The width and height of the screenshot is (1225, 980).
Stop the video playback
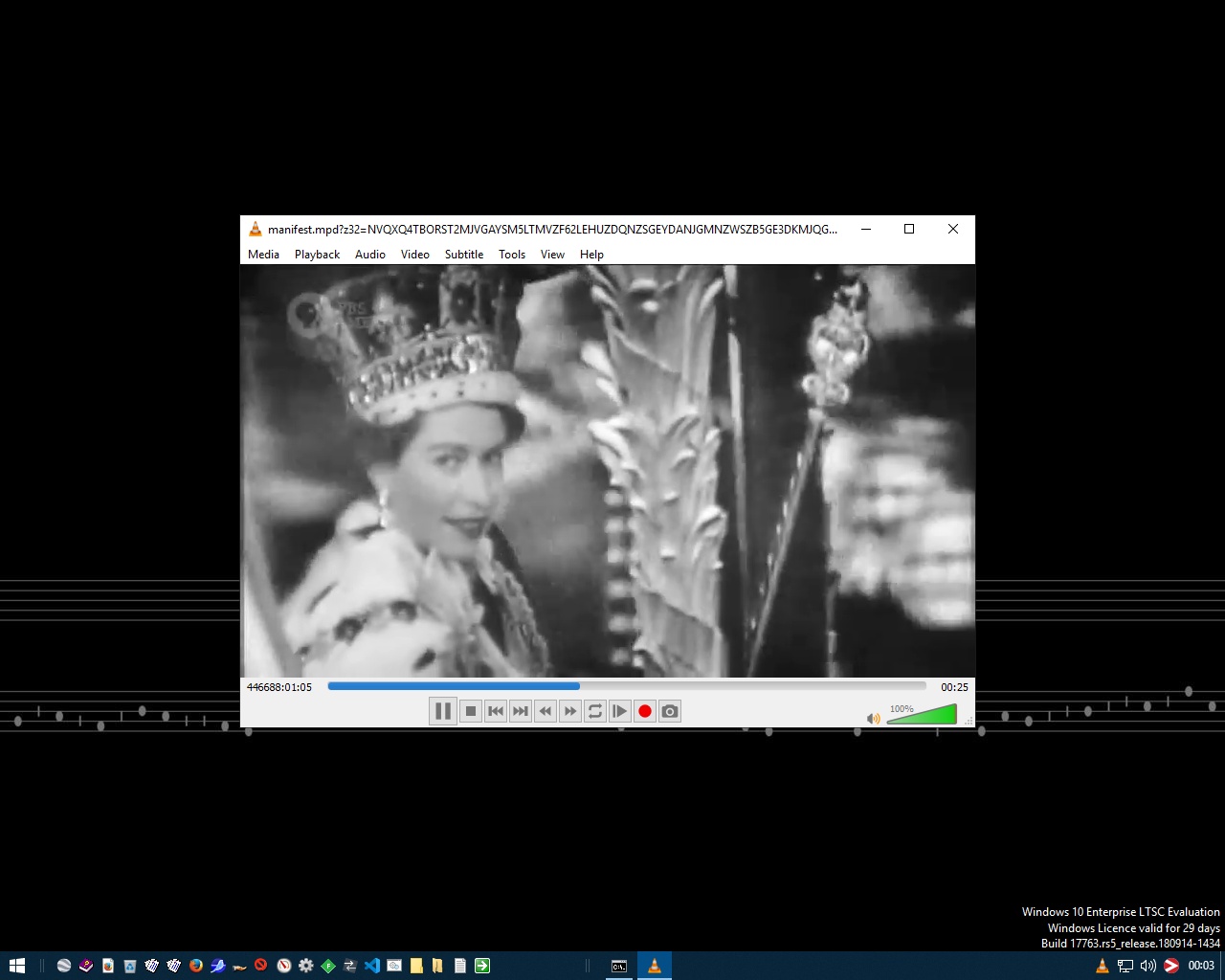pos(470,711)
